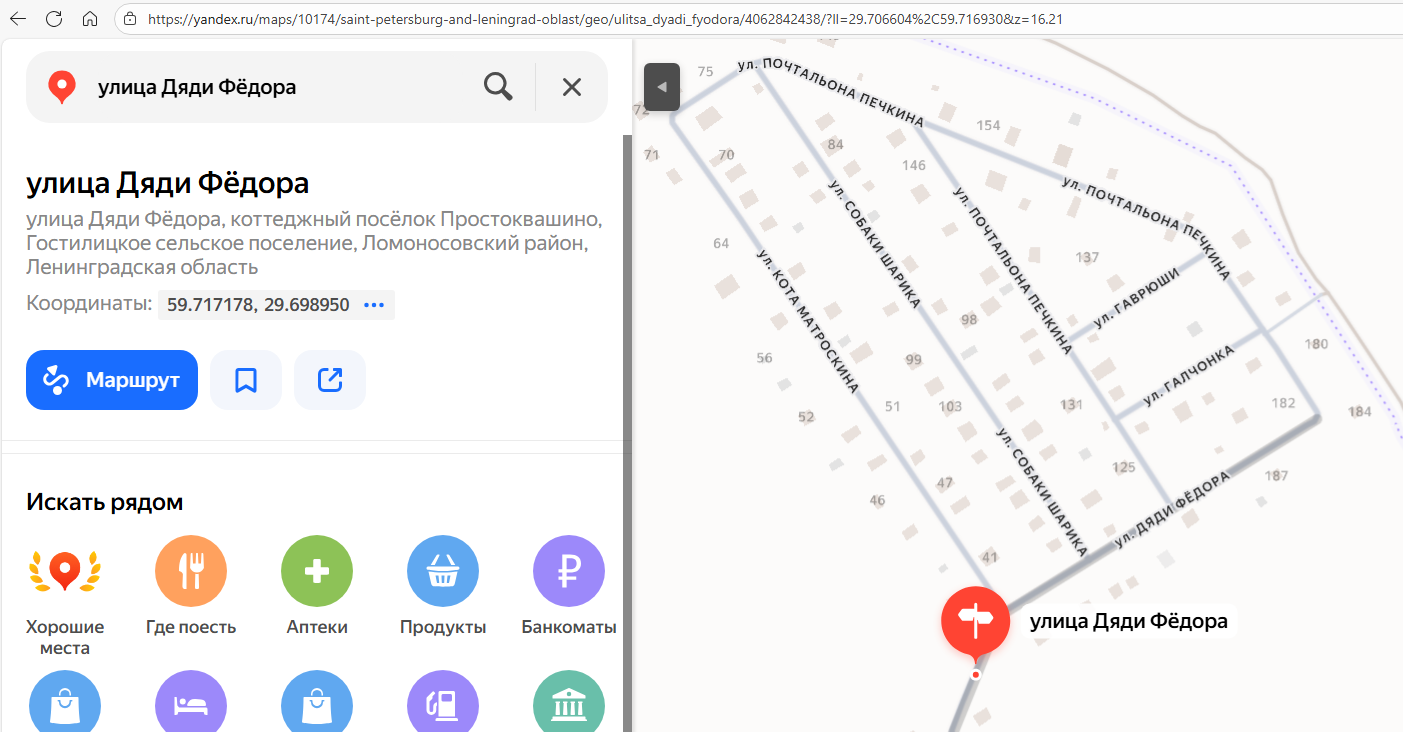Click the hotel bed category icon
The image size is (1403, 732).
pos(191,705)
